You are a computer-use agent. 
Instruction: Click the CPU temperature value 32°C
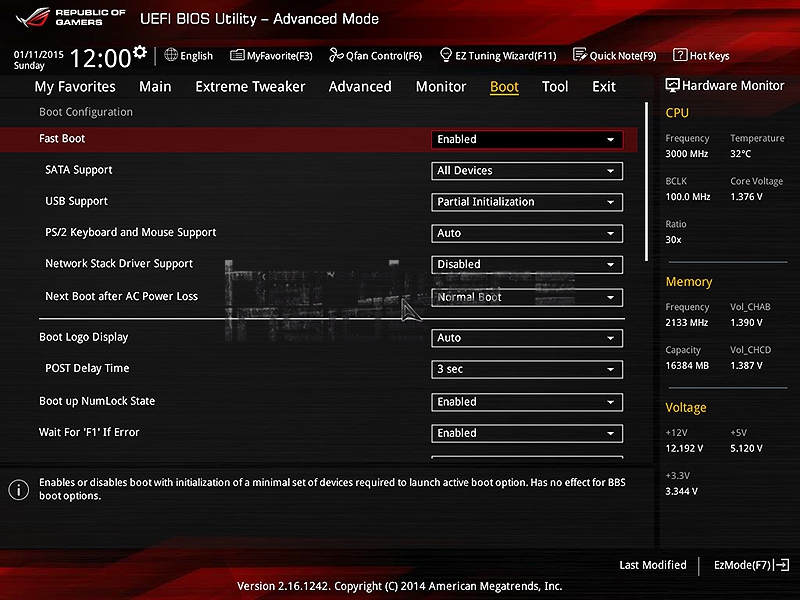coord(740,154)
